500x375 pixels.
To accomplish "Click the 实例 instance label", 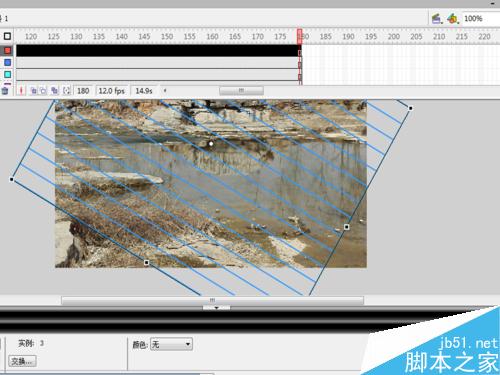I will 26,343.
